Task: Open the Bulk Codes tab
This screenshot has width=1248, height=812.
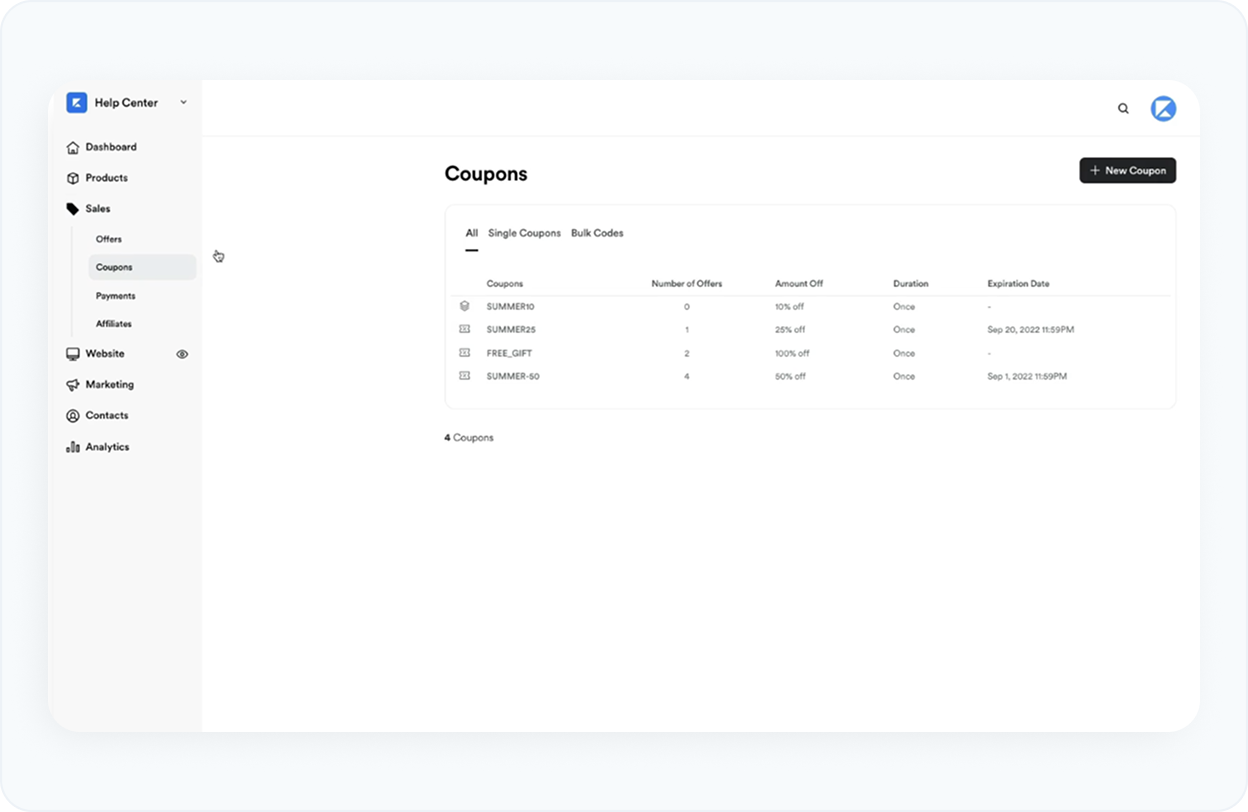Action: (x=597, y=232)
